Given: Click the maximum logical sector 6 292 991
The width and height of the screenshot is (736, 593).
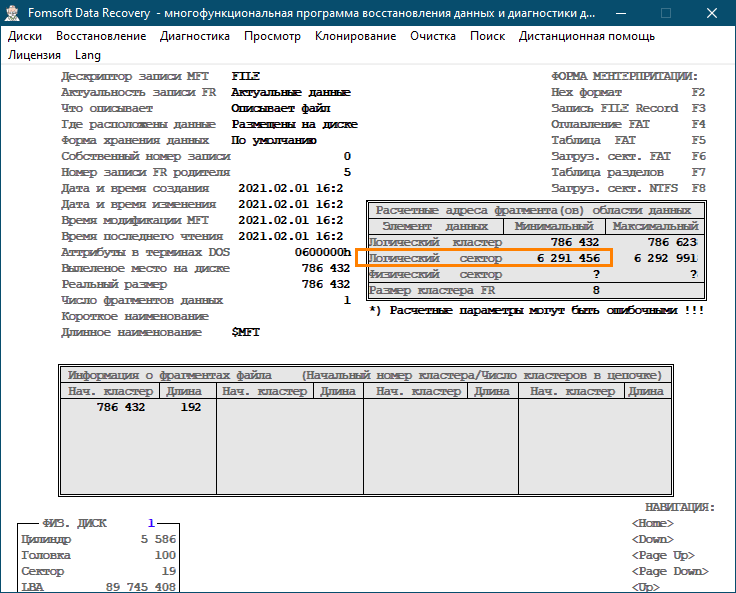Looking at the screenshot, I should 665,258.
